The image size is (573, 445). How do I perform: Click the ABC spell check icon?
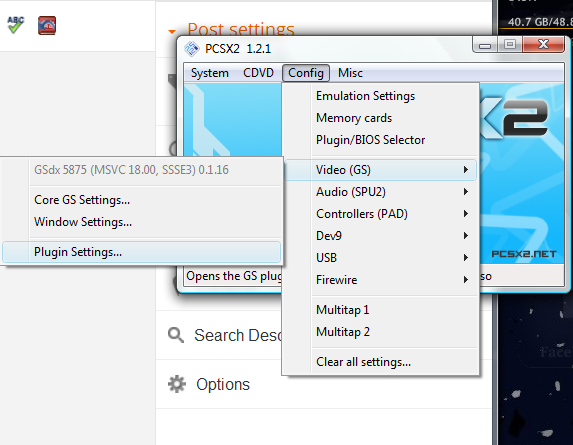pos(16,25)
